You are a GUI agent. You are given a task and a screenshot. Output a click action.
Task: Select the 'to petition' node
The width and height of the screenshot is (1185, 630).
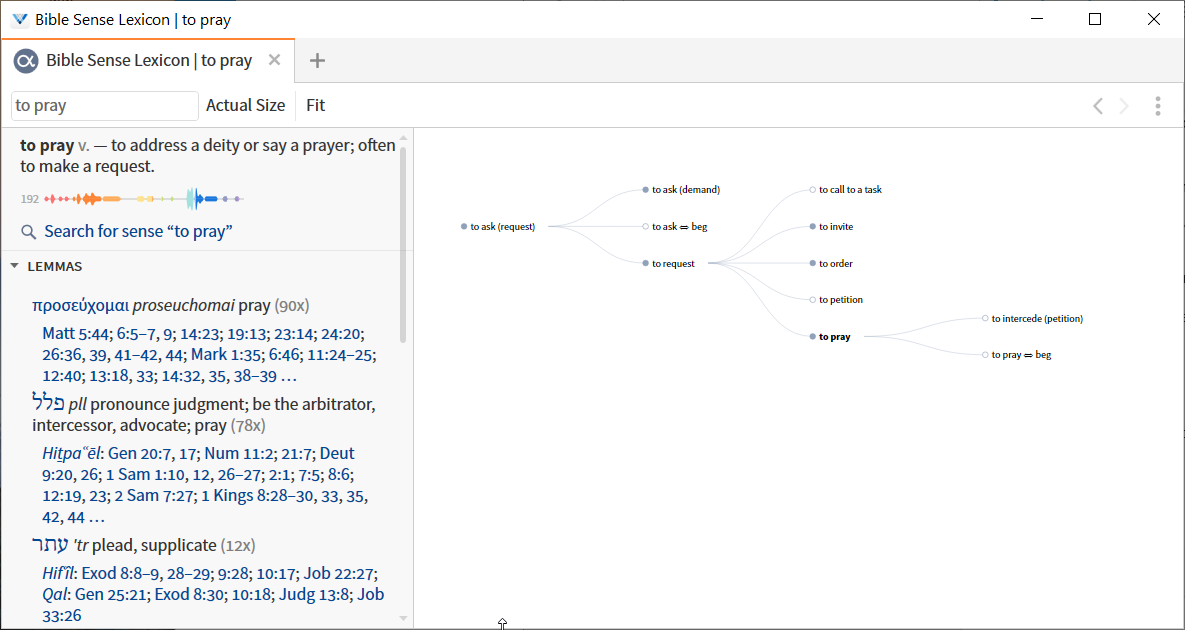point(840,300)
